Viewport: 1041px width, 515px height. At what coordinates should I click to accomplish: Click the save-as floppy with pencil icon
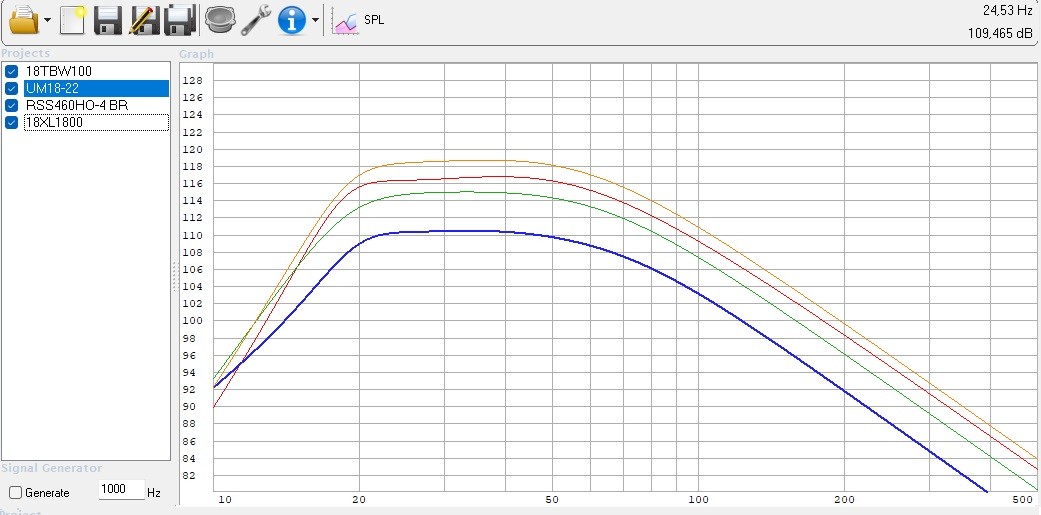click(x=143, y=19)
